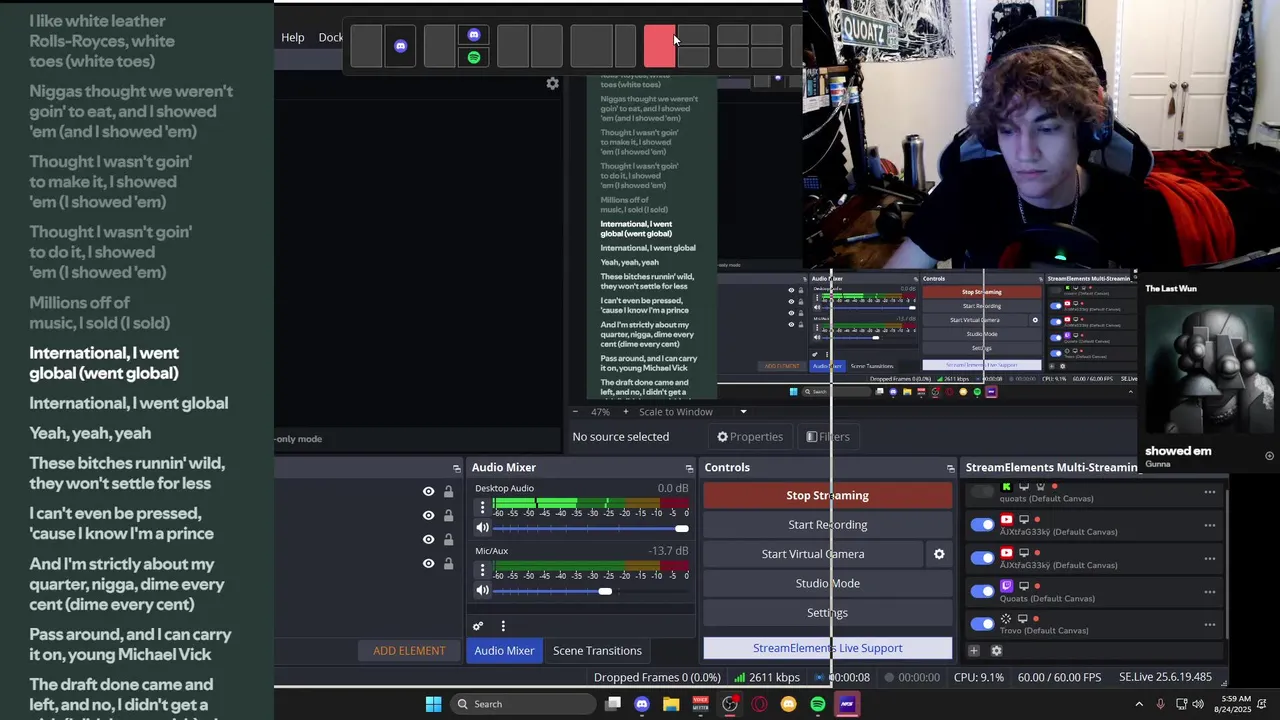This screenshot has height=720, width=1280.
Task: Click Start Recording button
Action: [x=828, y=525]
